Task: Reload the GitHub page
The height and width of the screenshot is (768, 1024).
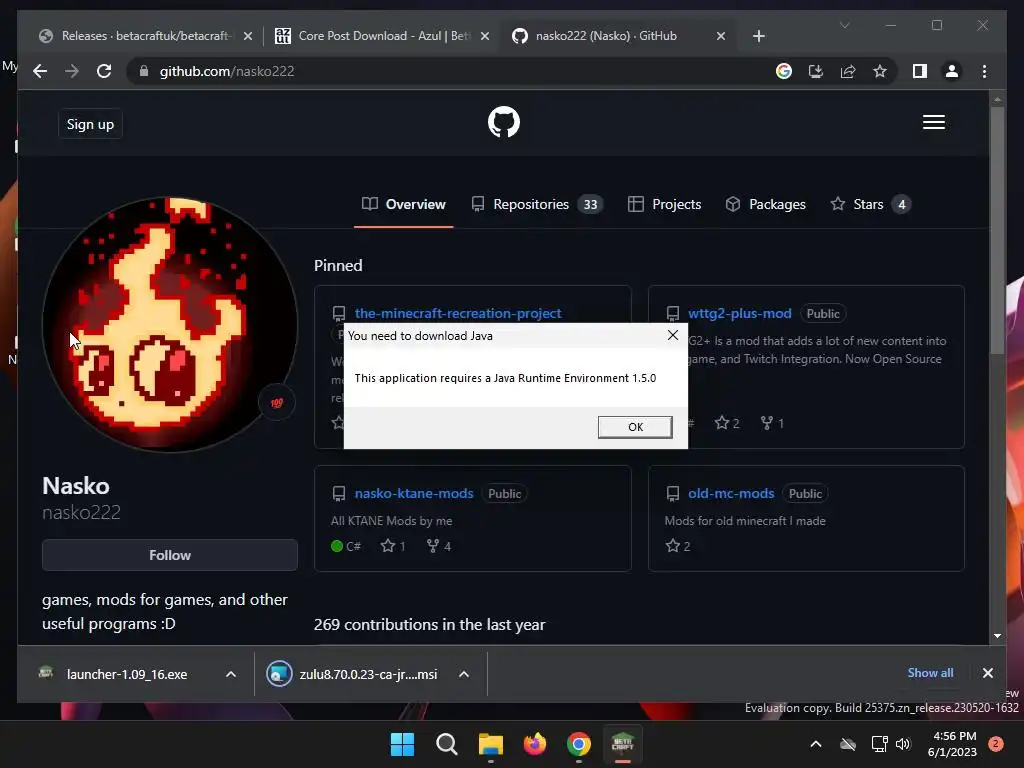Action: [104, 71]
